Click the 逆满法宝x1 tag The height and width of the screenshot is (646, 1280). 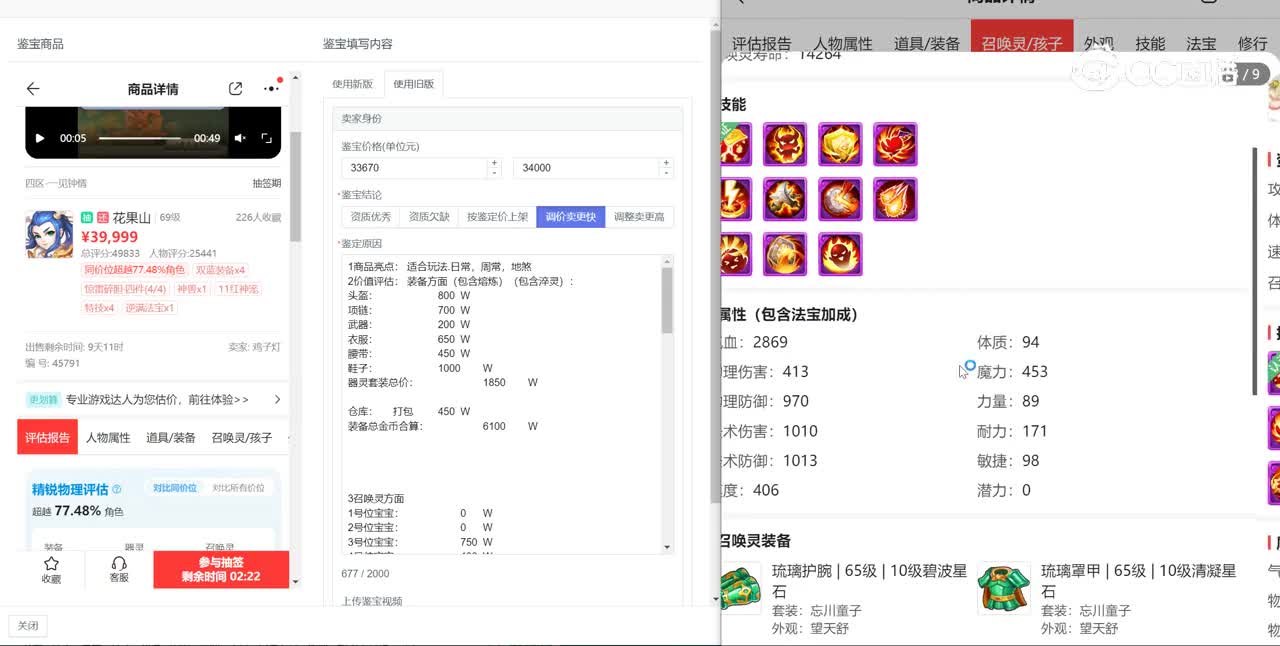[x=150, y=308]
